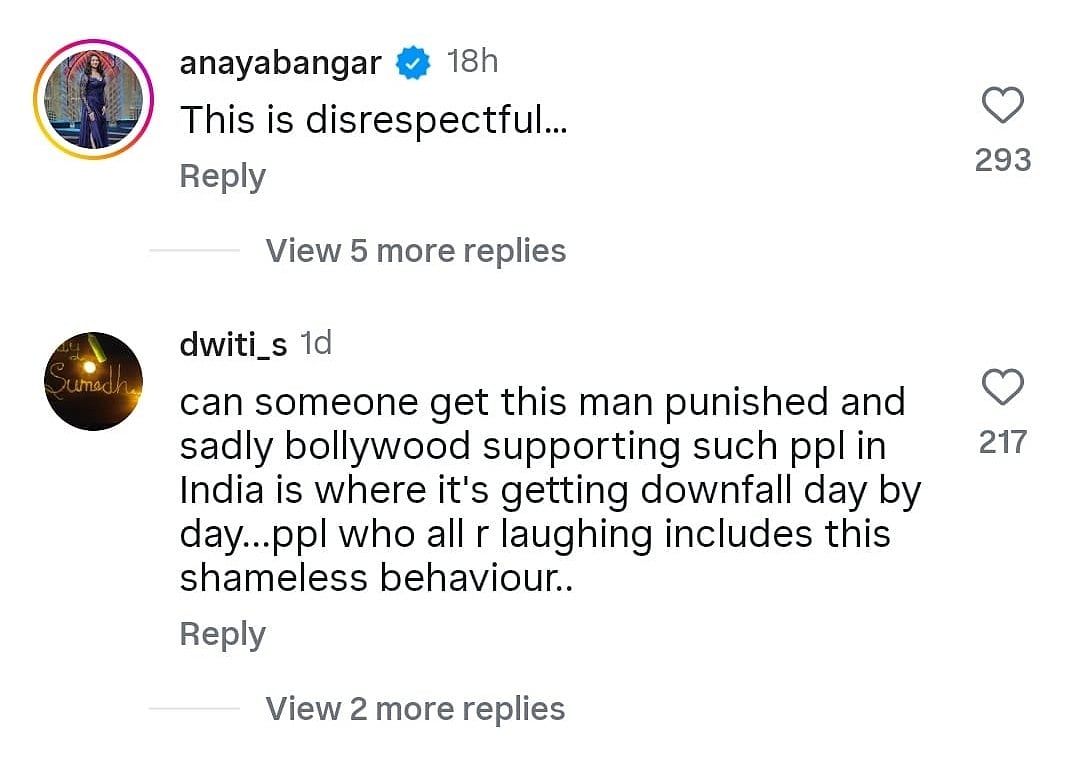This screenshot has width=1080, height=757.
Task: Open the dwiti_s username link
Action: point(233,344)
